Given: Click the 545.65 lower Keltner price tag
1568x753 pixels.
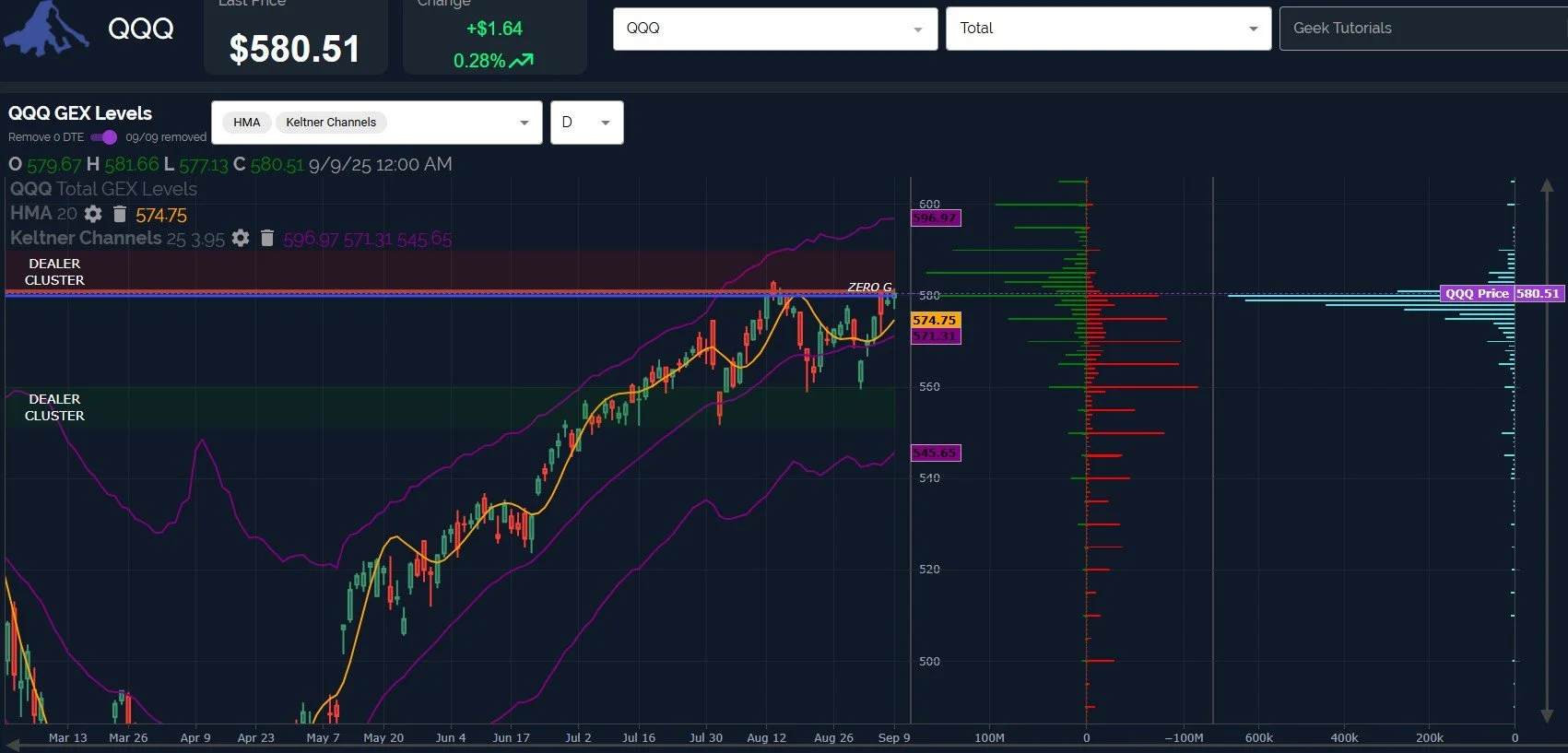Looking at the screenshot, I should pyautogui.click(x=936, y=453).
